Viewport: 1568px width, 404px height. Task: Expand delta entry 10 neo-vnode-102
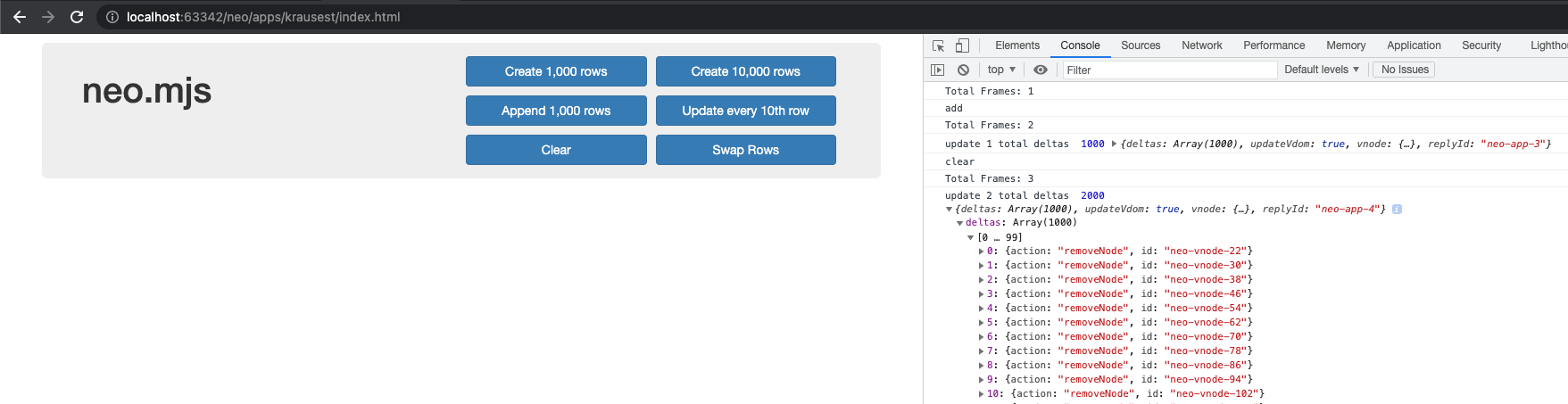coord(981,394)
